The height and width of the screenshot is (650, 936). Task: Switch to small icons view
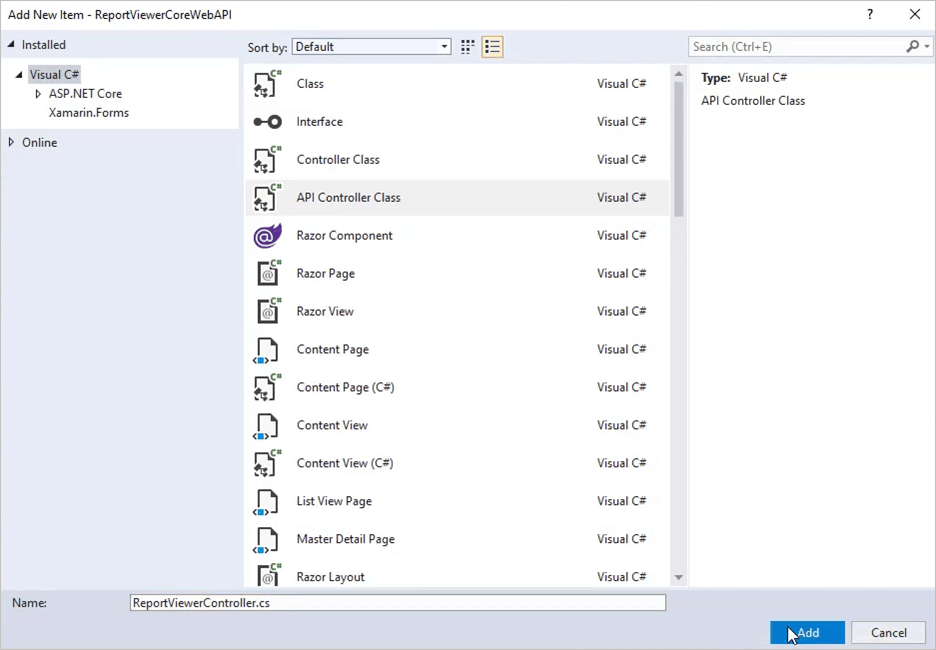coord(466,46)
